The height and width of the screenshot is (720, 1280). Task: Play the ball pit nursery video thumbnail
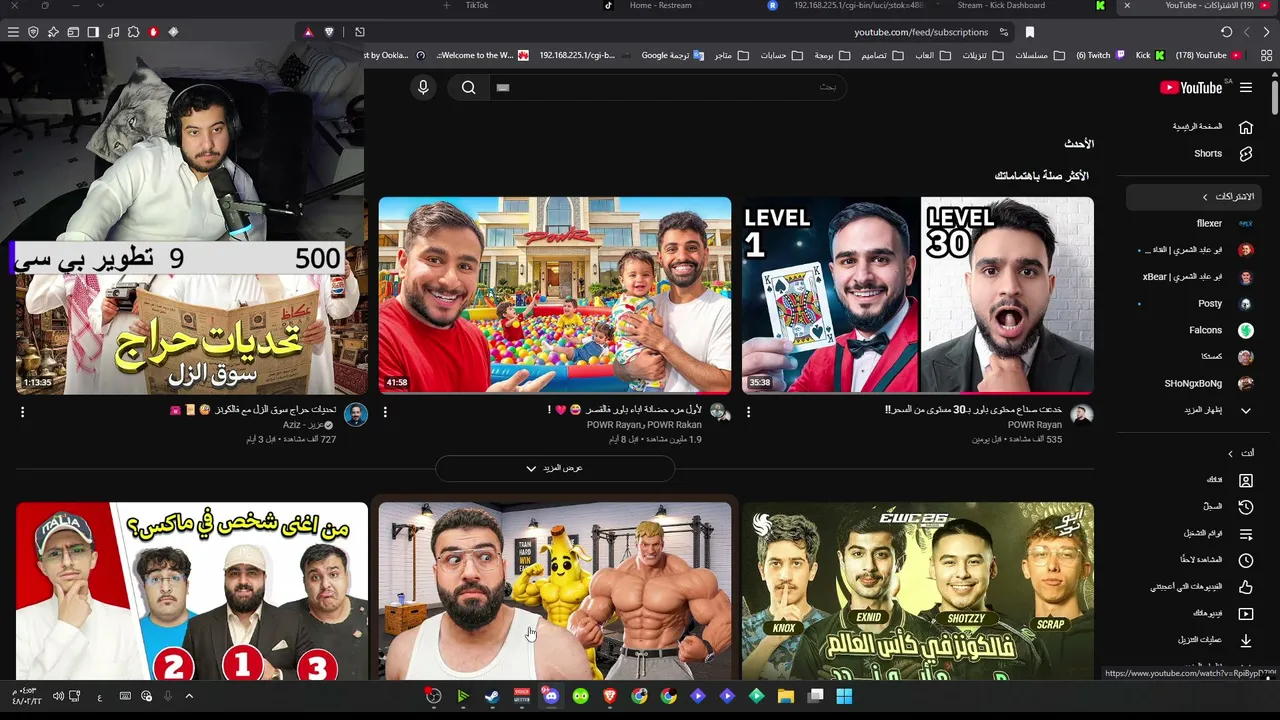pyautogui.click(x=555, y=295)
